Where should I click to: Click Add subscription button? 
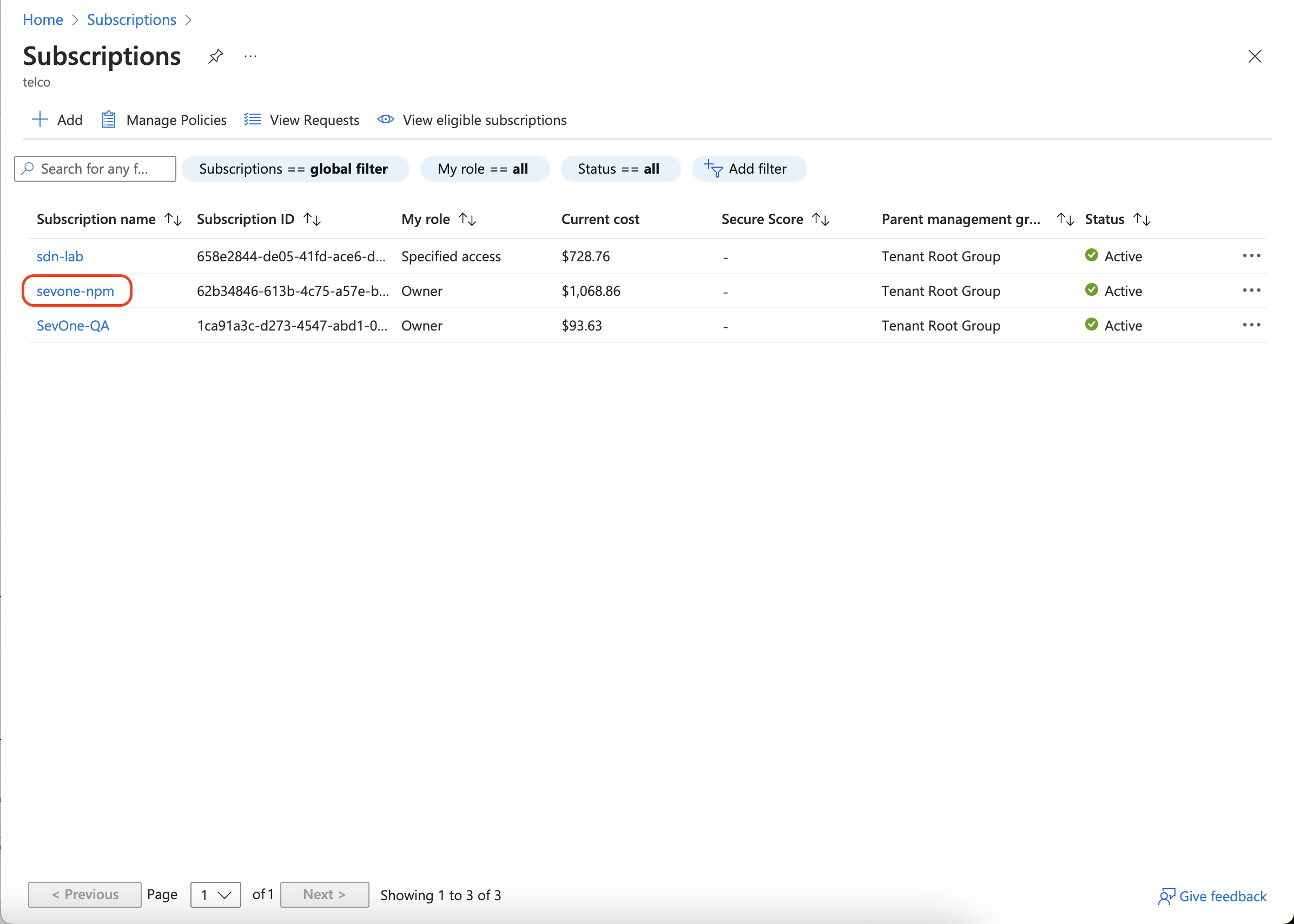click(57, 120)
